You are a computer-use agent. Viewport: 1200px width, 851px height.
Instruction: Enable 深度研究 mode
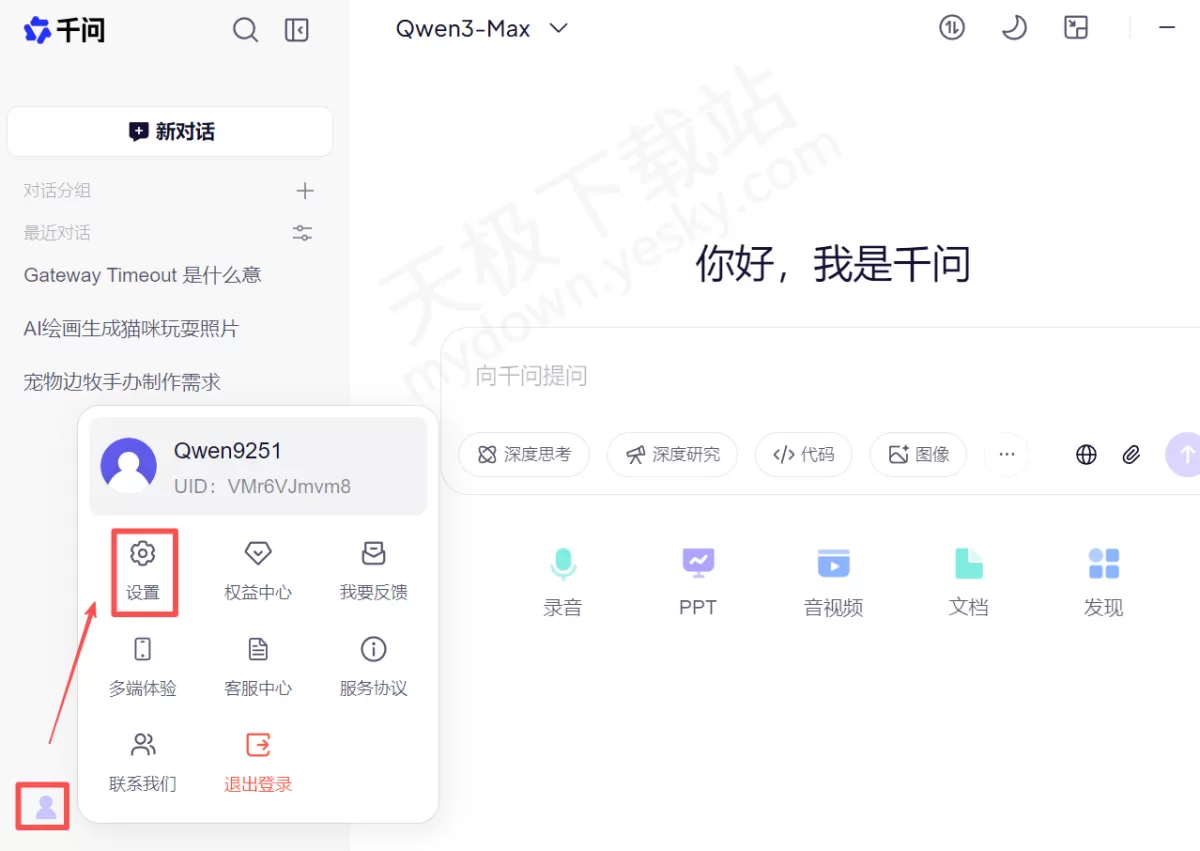[x=672, y=455]
